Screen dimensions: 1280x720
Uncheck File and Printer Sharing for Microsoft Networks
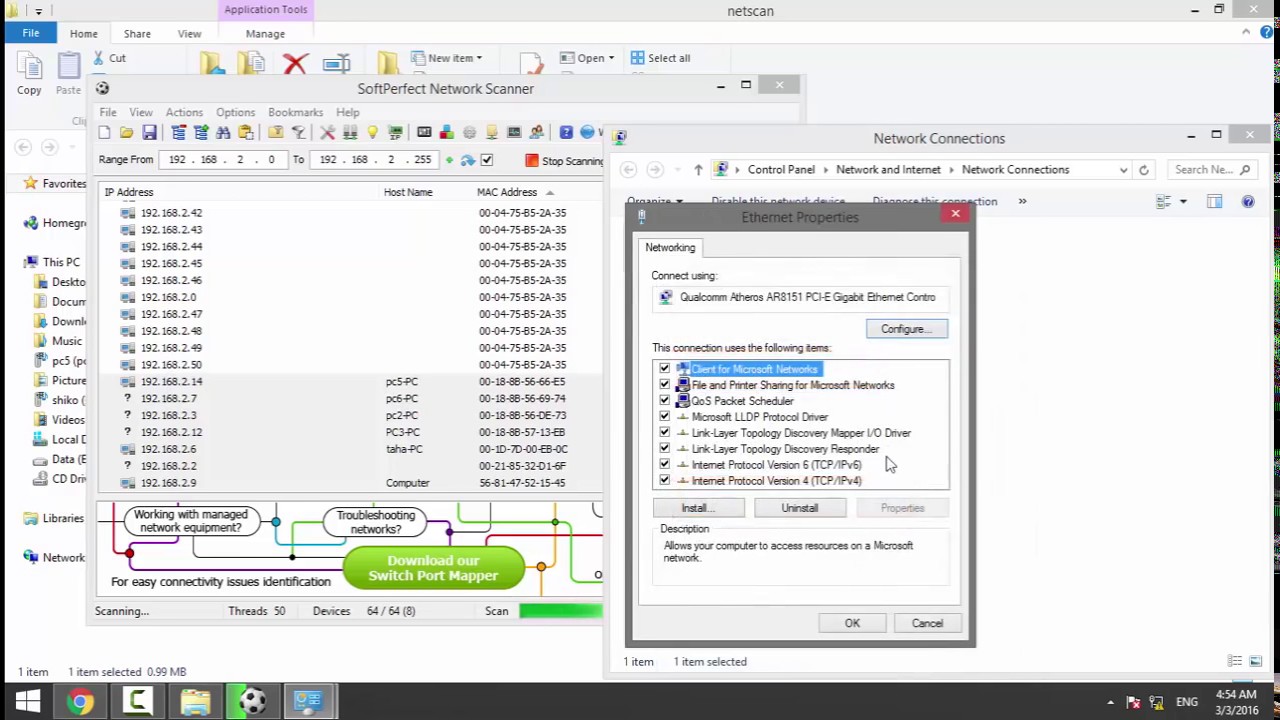(664, 385)
